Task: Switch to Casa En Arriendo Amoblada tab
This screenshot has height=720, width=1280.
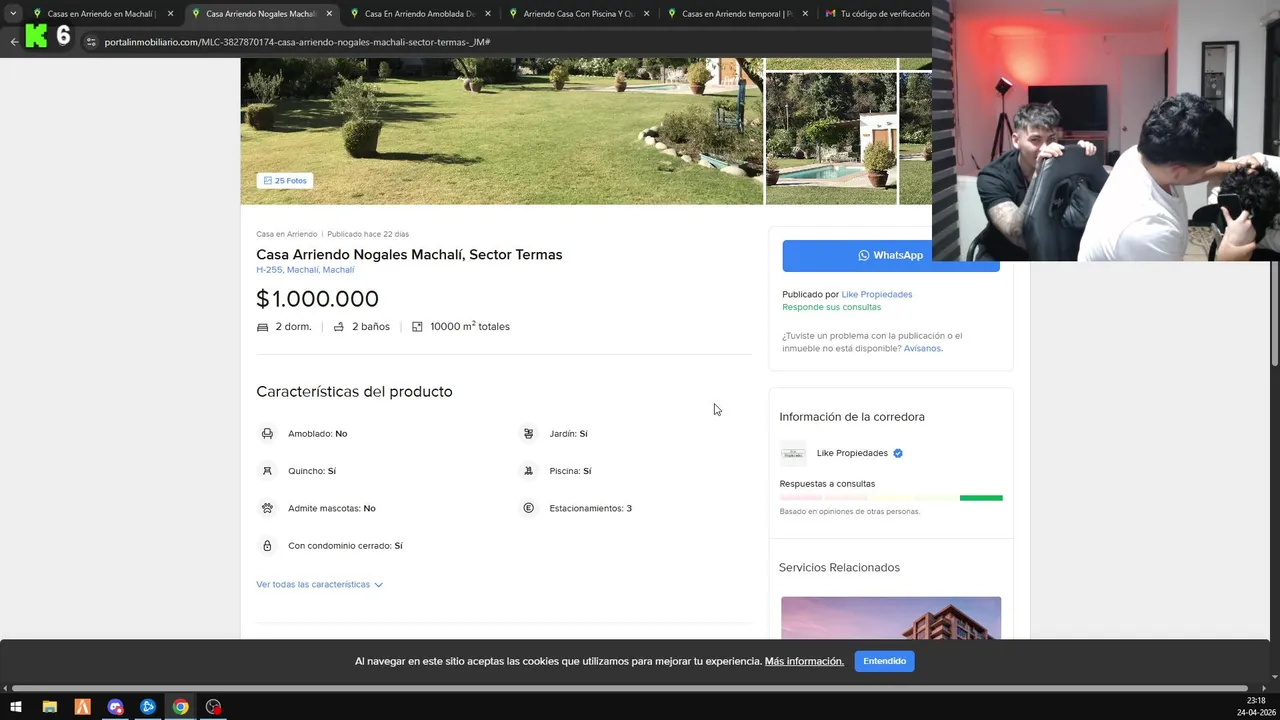Action: (419, 14)
